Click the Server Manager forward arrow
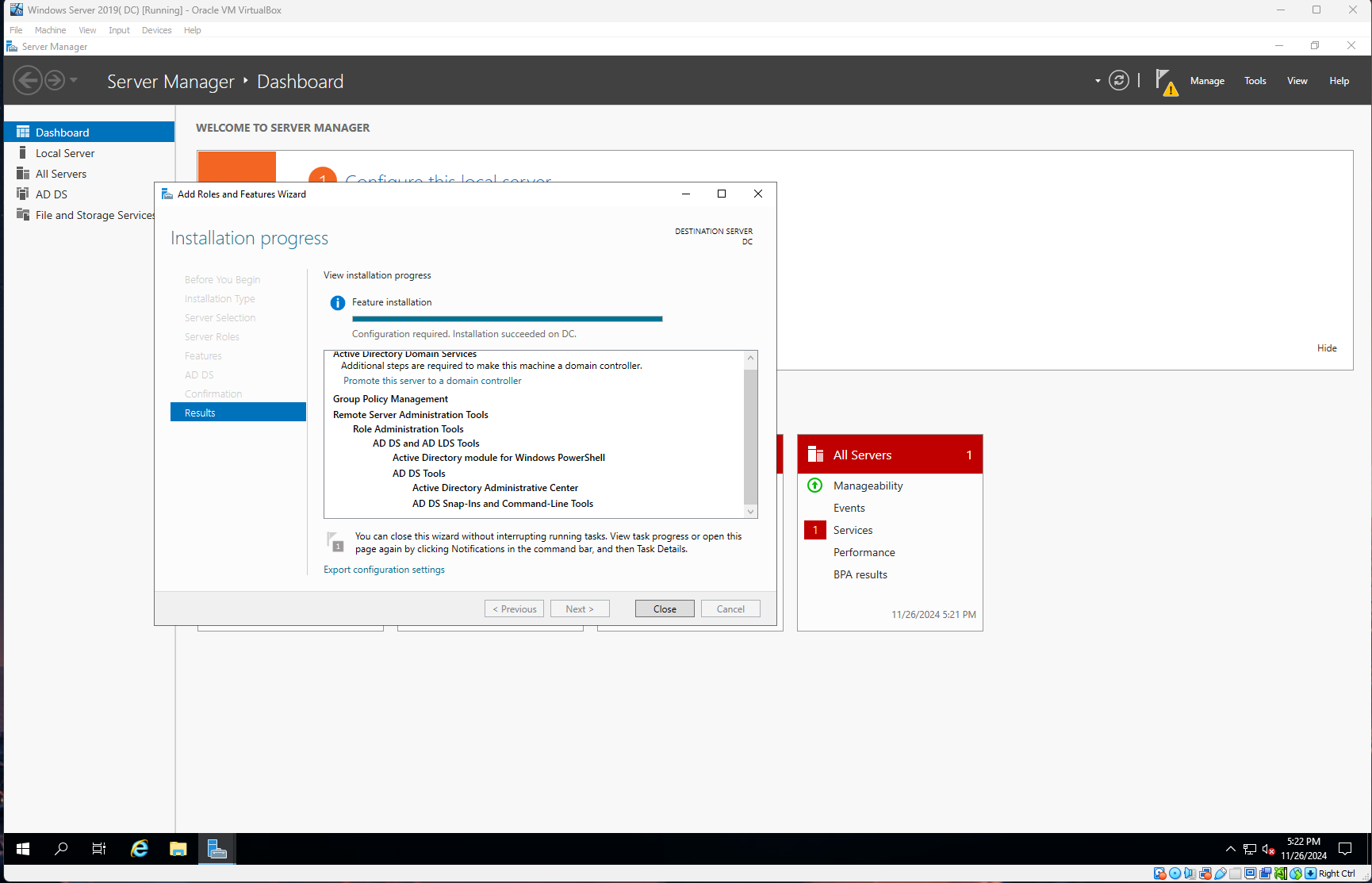The height and width of the screenshot is (883, 1372). (54, 80)
